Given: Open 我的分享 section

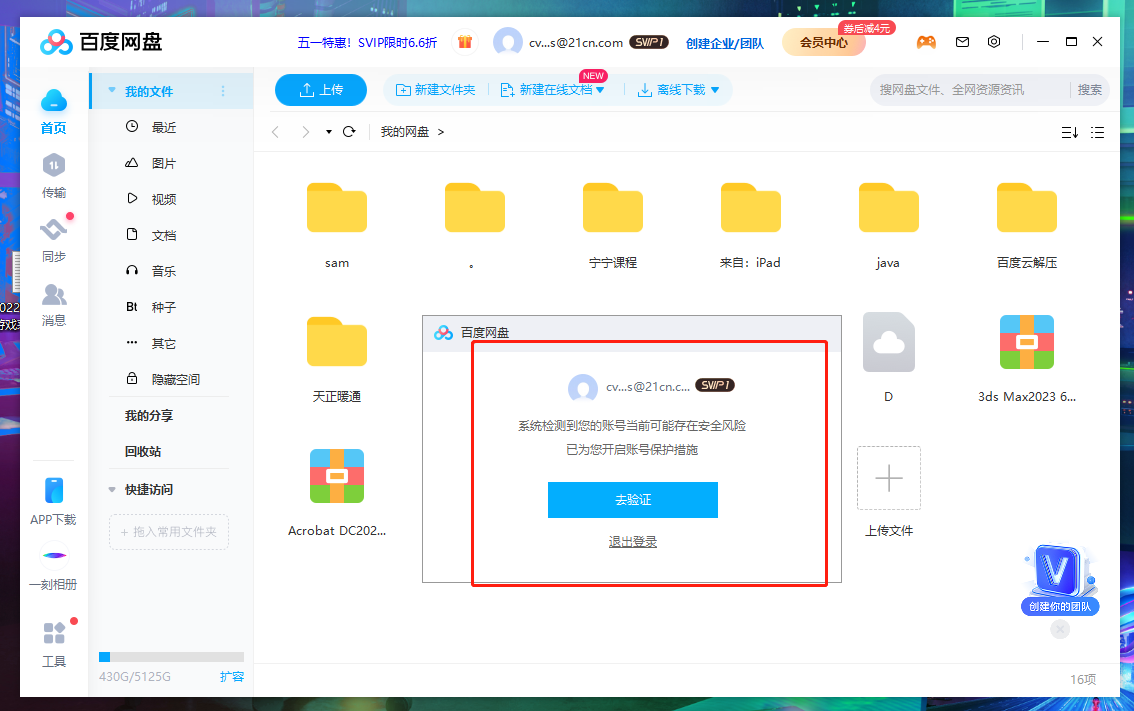Looking at the screenshot, I should pyautogui.click(x=149, y=415).
